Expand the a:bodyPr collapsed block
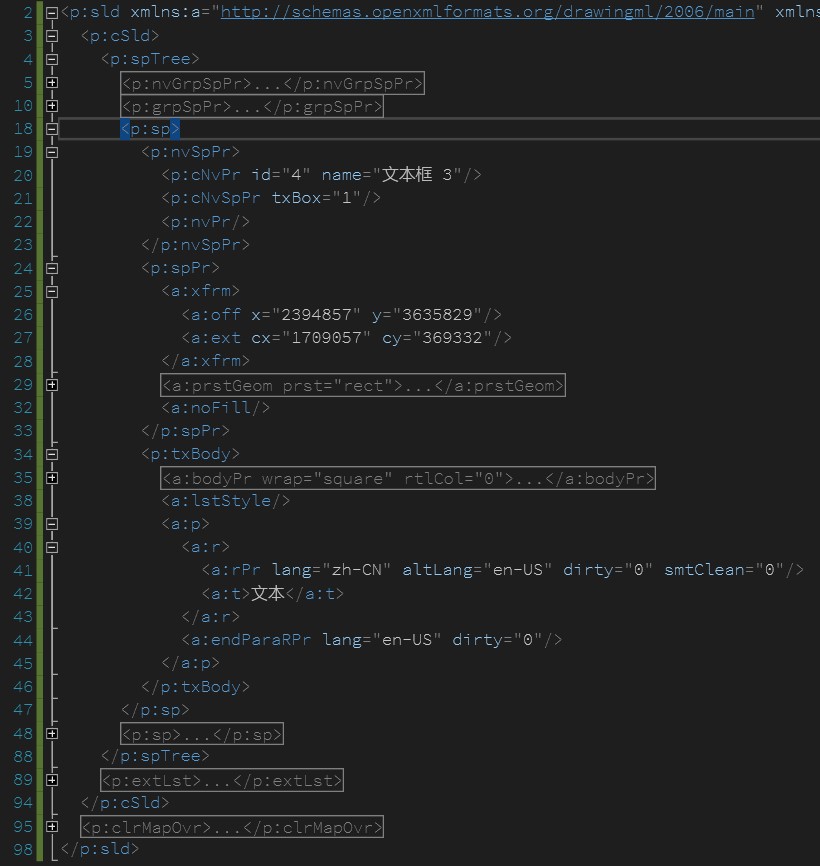This screenshot has width=820, height=866. pos(51,477)
